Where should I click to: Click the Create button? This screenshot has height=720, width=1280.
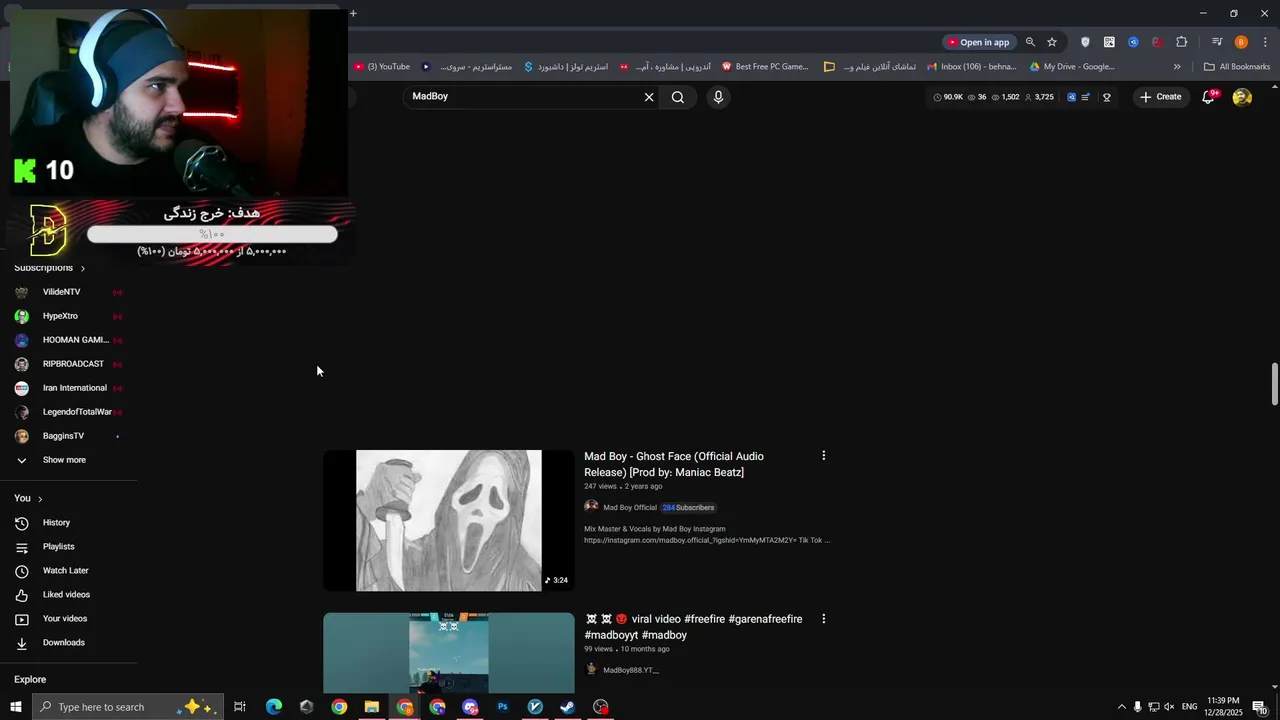[1160, 97]
